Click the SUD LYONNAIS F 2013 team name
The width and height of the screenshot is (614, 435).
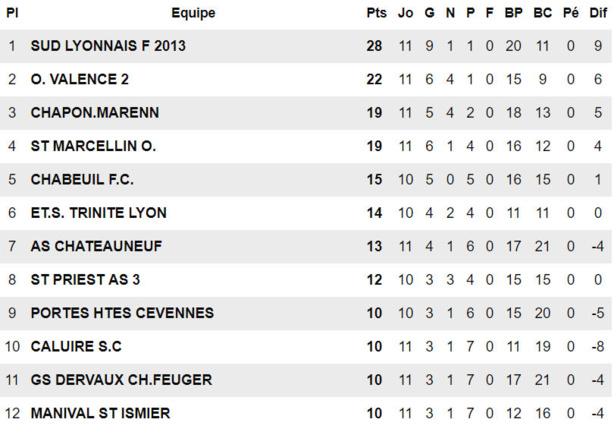click(108, 46)
